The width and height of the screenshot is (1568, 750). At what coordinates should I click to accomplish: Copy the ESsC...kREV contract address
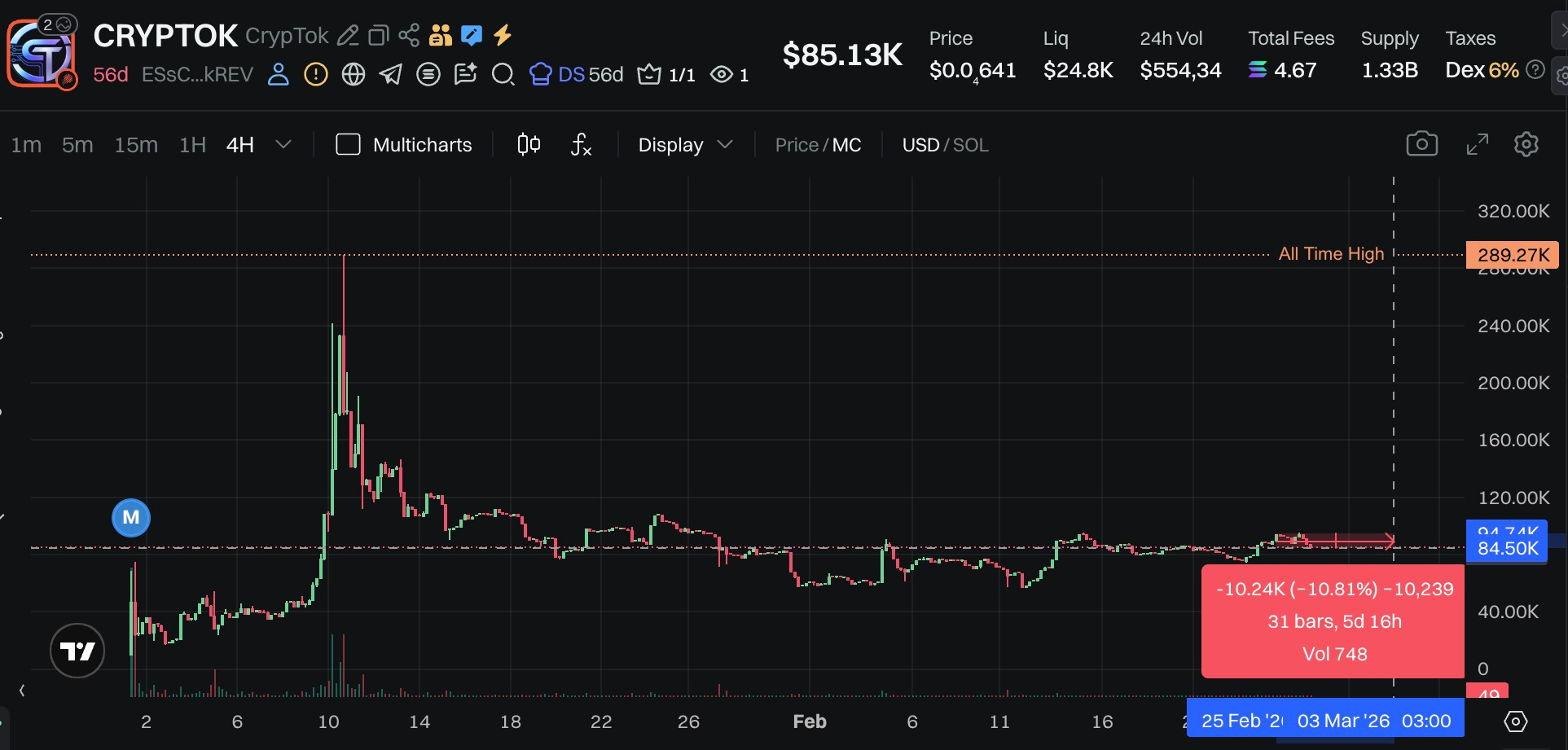pos(197,75)
